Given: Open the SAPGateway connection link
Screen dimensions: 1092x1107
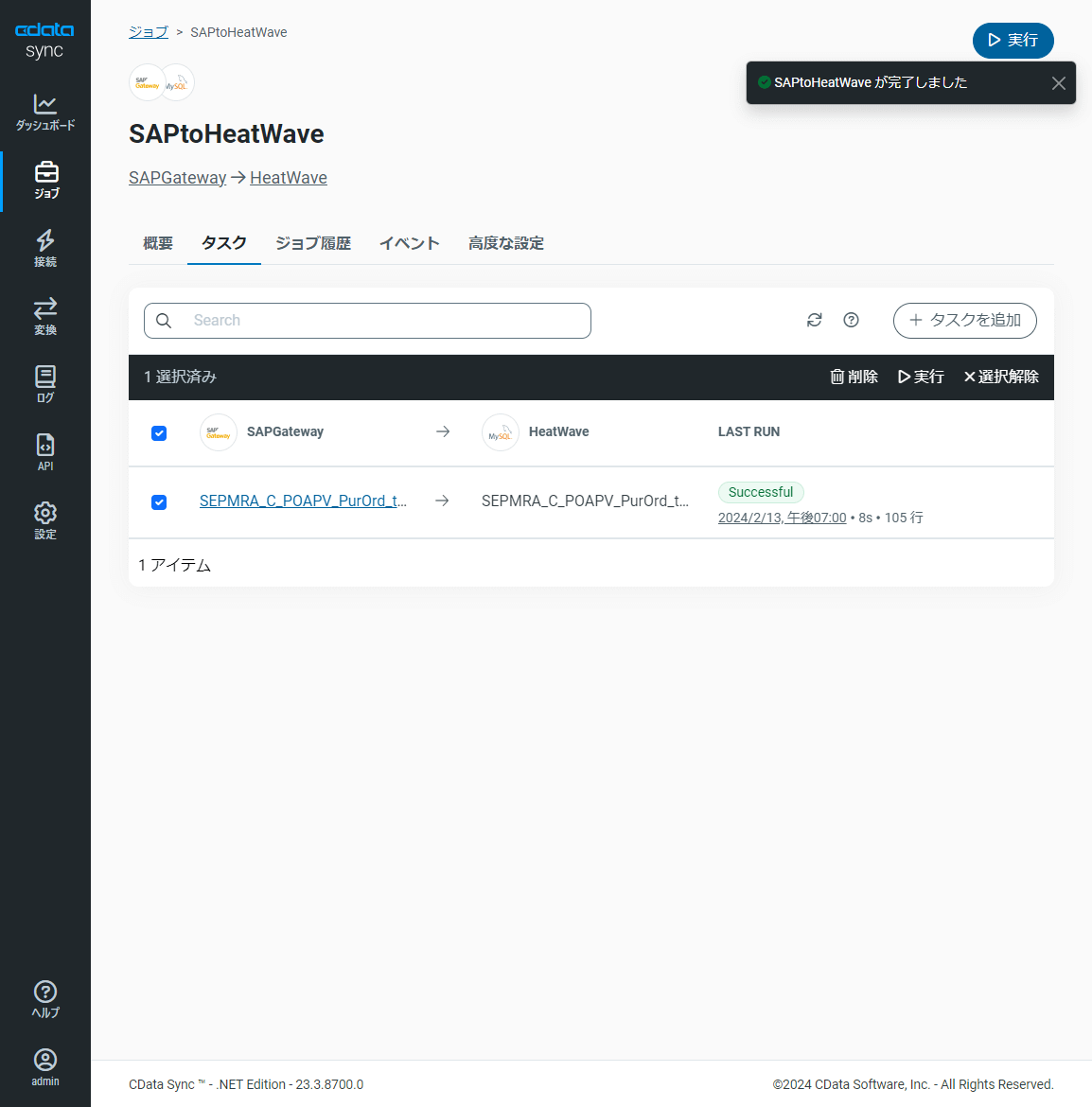Looking at the screenshot, I should (177, 178).
